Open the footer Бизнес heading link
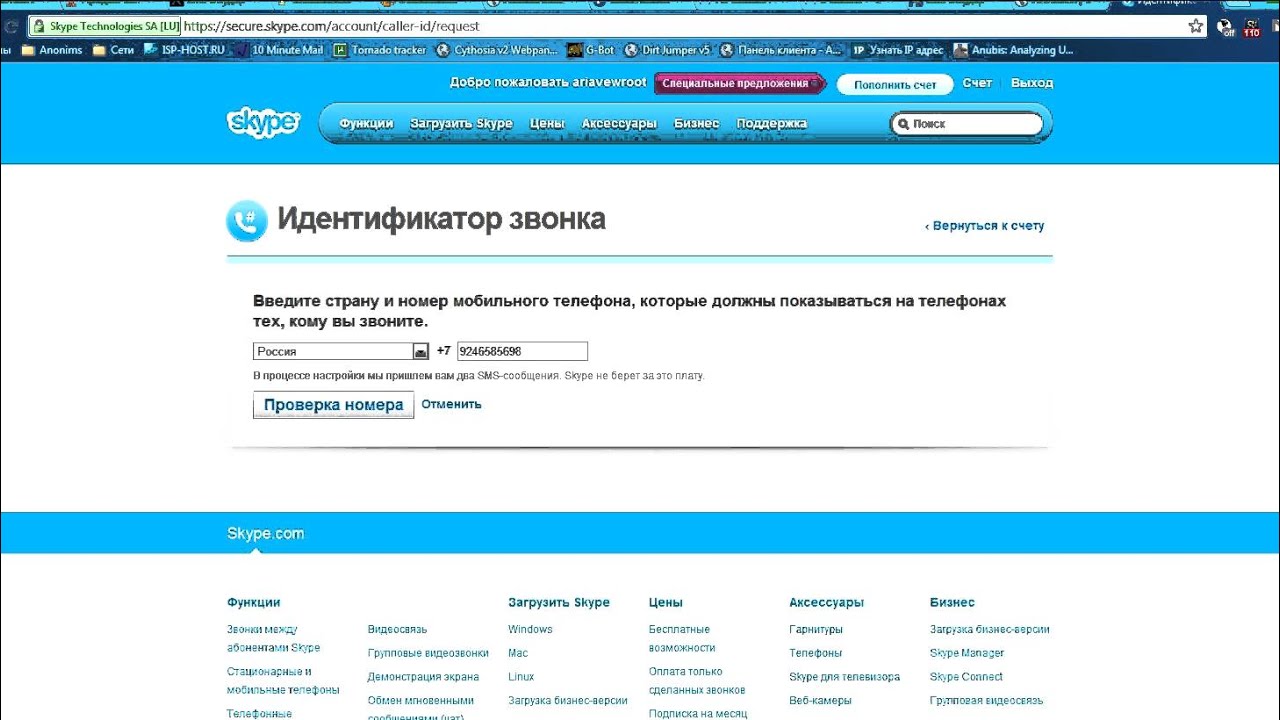 (x=952, y=602)
